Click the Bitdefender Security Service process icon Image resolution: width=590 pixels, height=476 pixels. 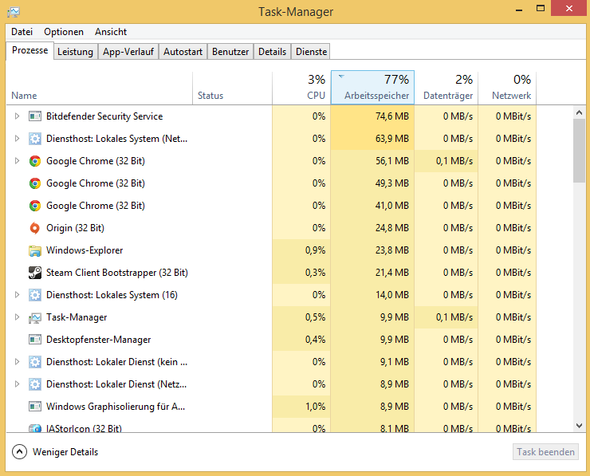pos(35,116)
